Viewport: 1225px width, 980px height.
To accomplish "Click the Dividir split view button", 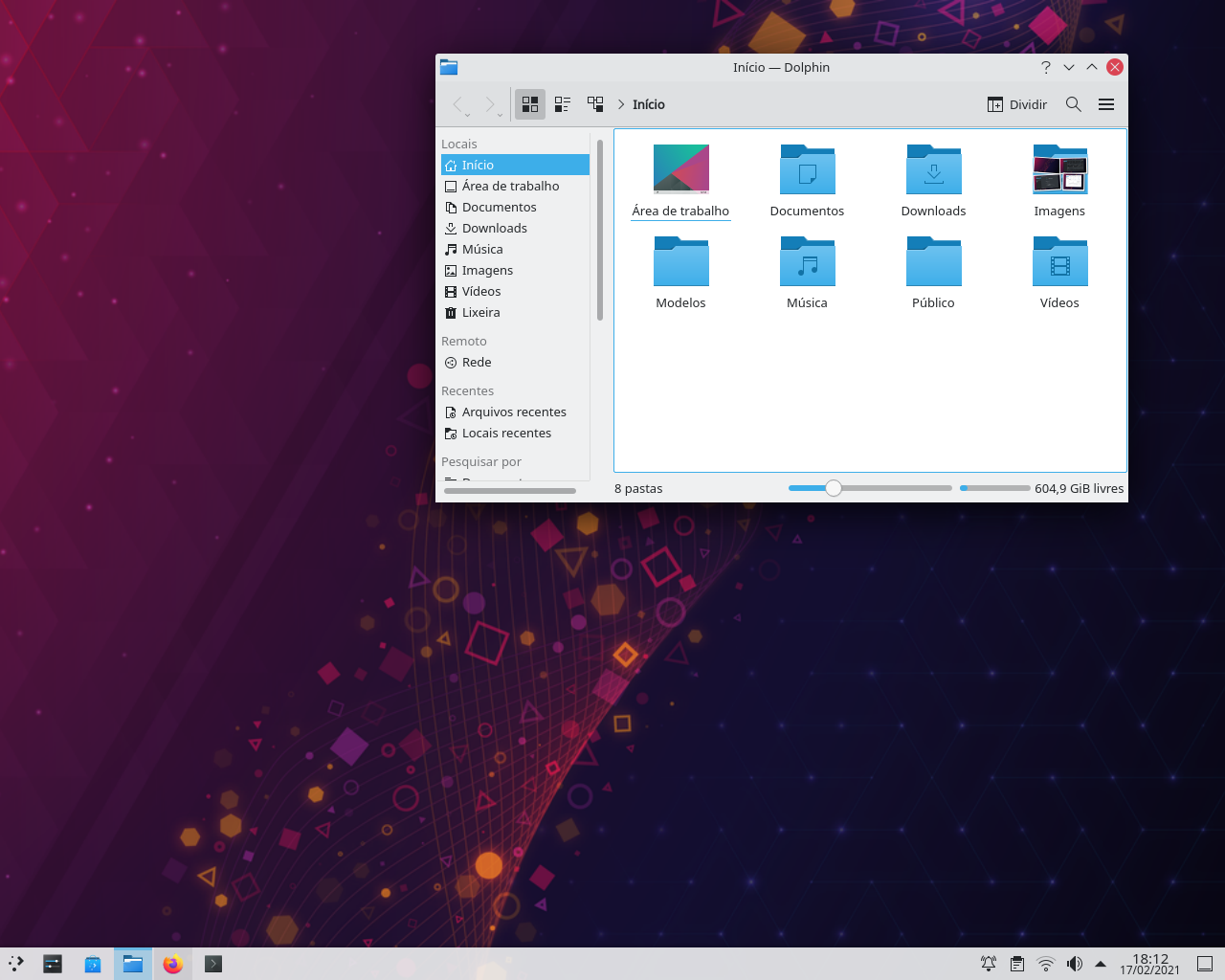I will [x=1017, y=104].
